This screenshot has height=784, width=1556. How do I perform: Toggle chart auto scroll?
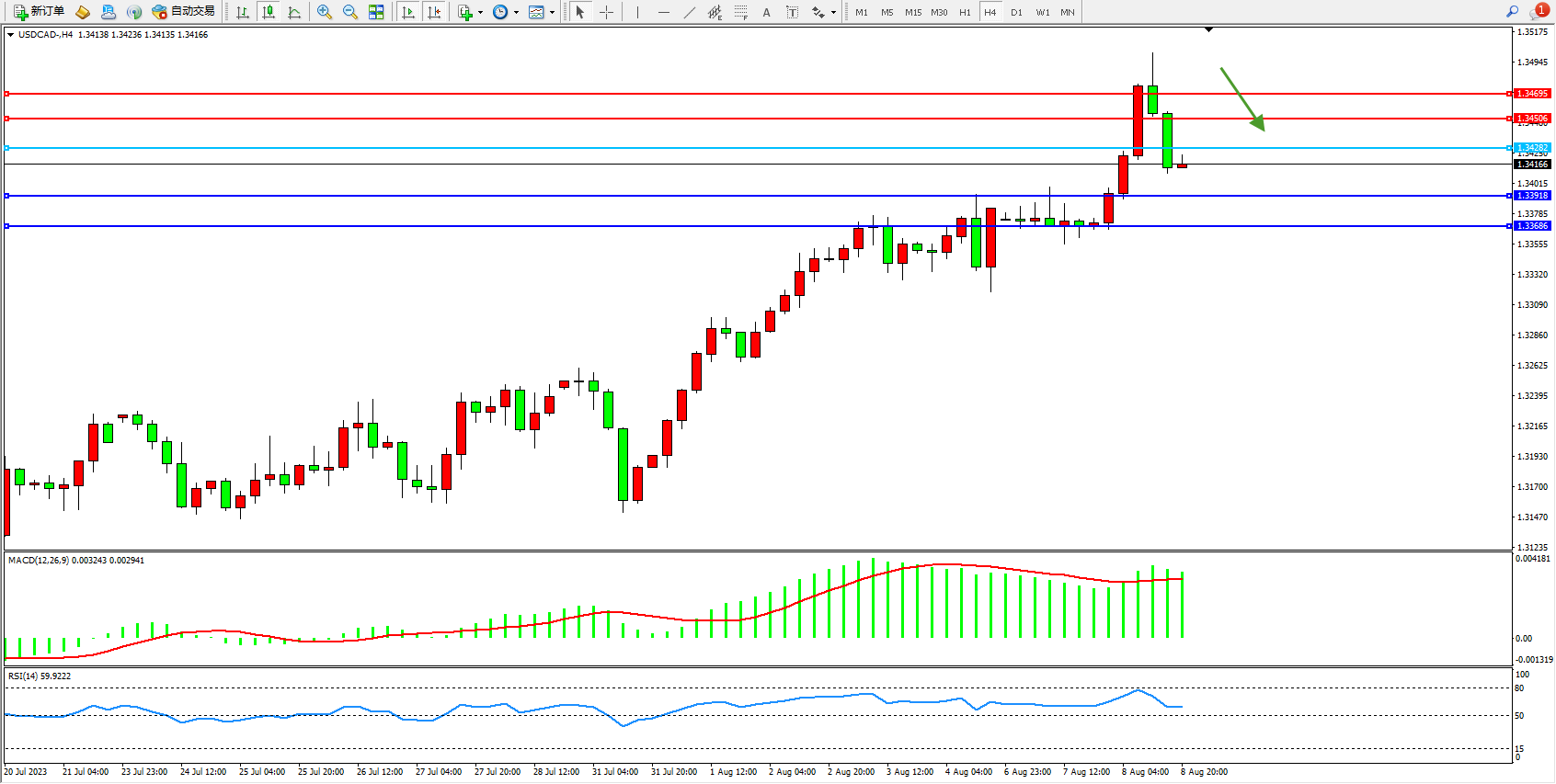tap(408, 12)
